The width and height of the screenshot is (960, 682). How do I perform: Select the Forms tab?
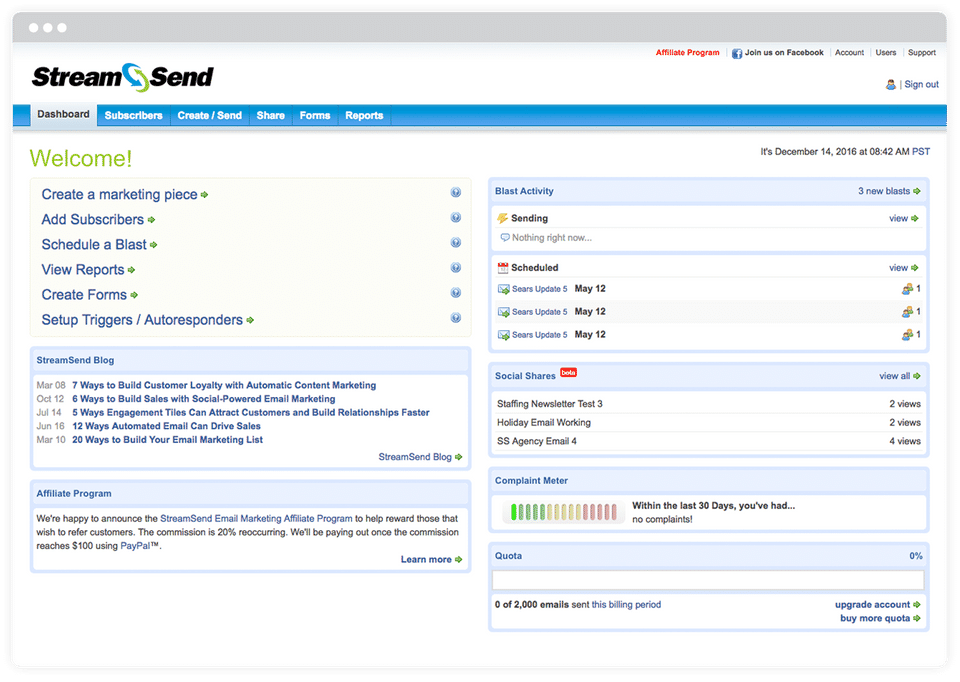pos(315,116)
